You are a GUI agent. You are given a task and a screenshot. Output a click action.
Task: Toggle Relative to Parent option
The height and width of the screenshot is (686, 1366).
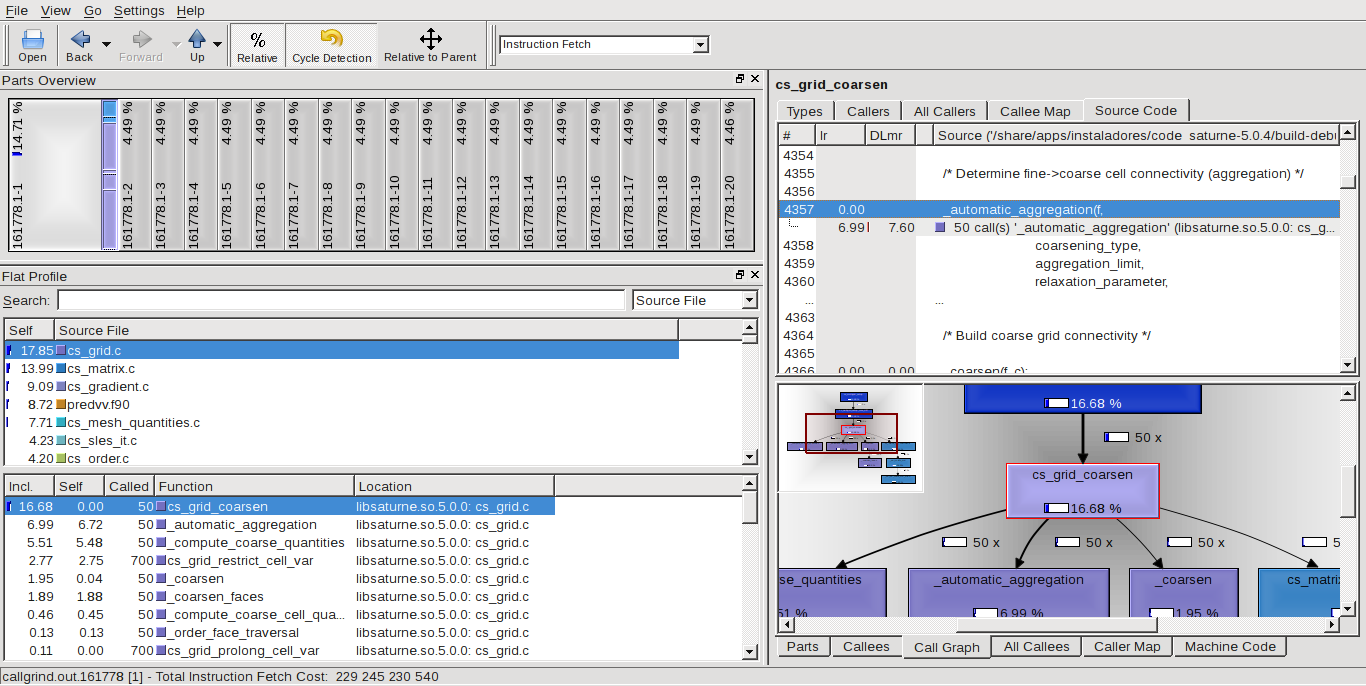pos(430,46)
